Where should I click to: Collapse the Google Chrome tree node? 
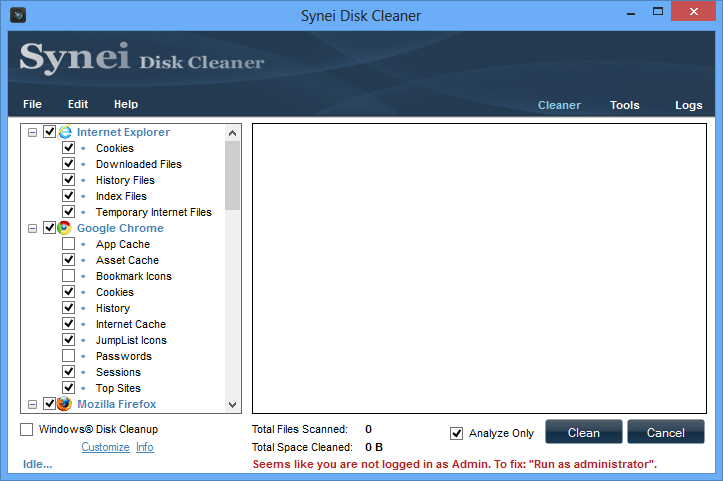click(32, 229)
